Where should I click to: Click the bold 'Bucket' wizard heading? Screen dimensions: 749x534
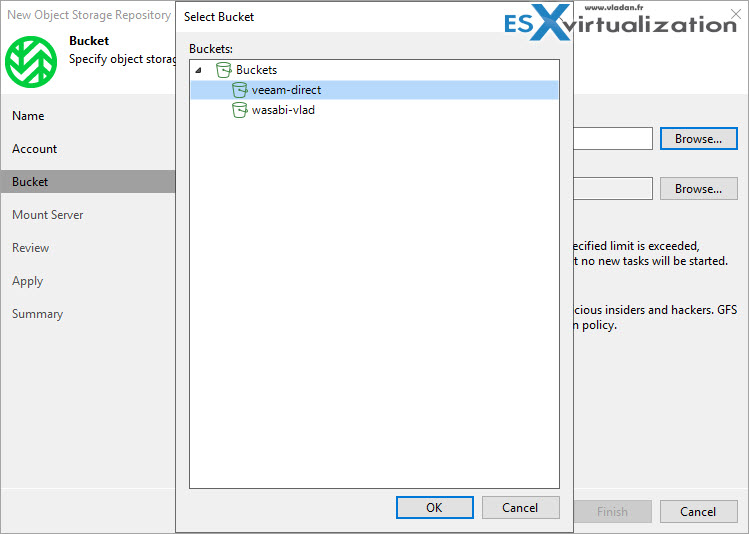(89, 41)
